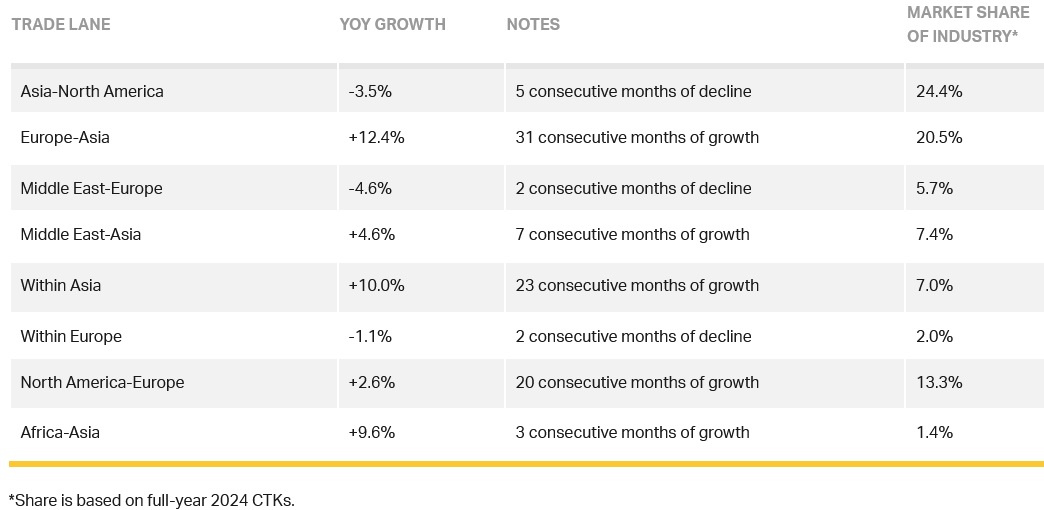Click the Africa-Asia row label
Viewport: 1044px width, 510px height.
pyautogui.click(x=60, y=432)
